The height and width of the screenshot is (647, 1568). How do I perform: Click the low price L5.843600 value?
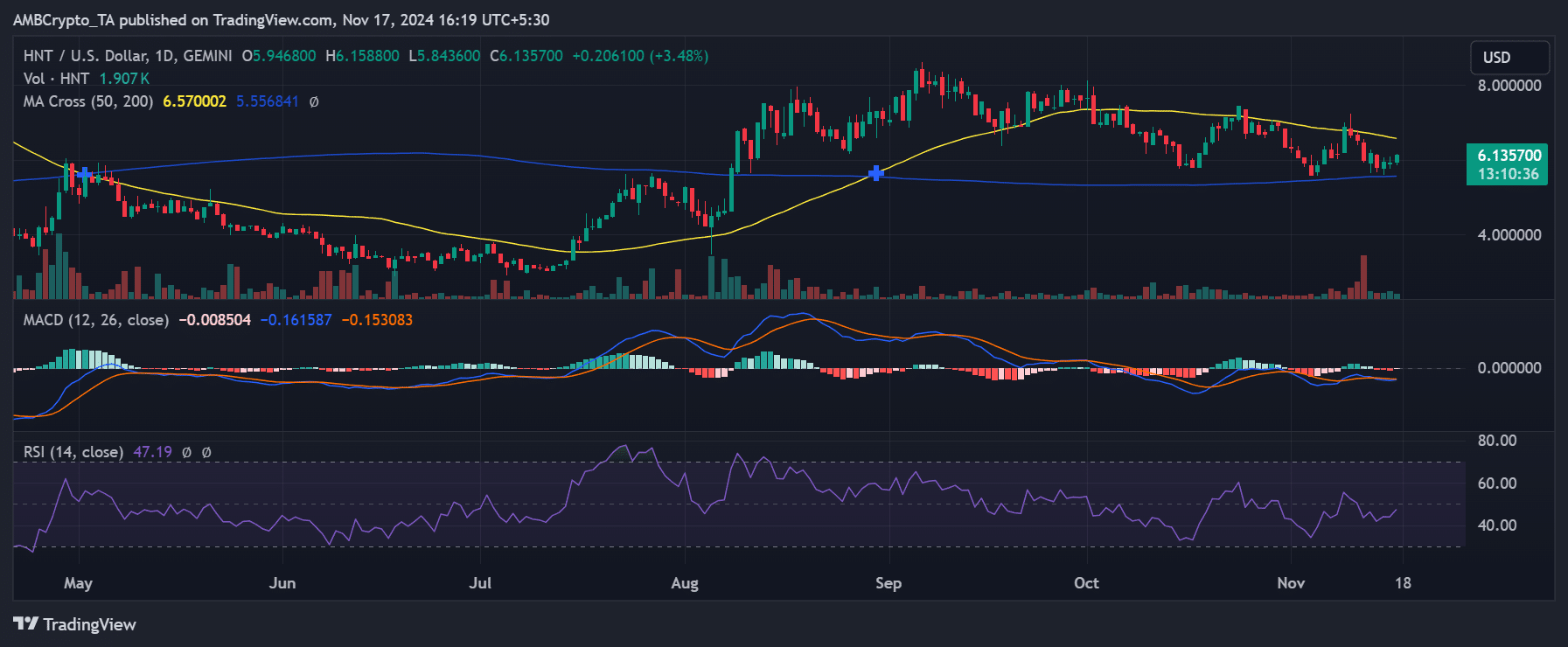(x=444, y=56)
